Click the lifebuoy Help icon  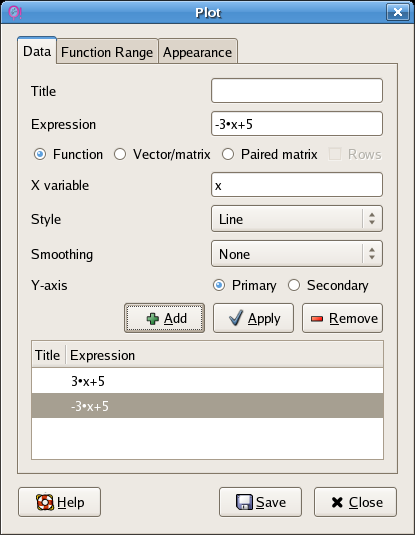pos(45,502)
